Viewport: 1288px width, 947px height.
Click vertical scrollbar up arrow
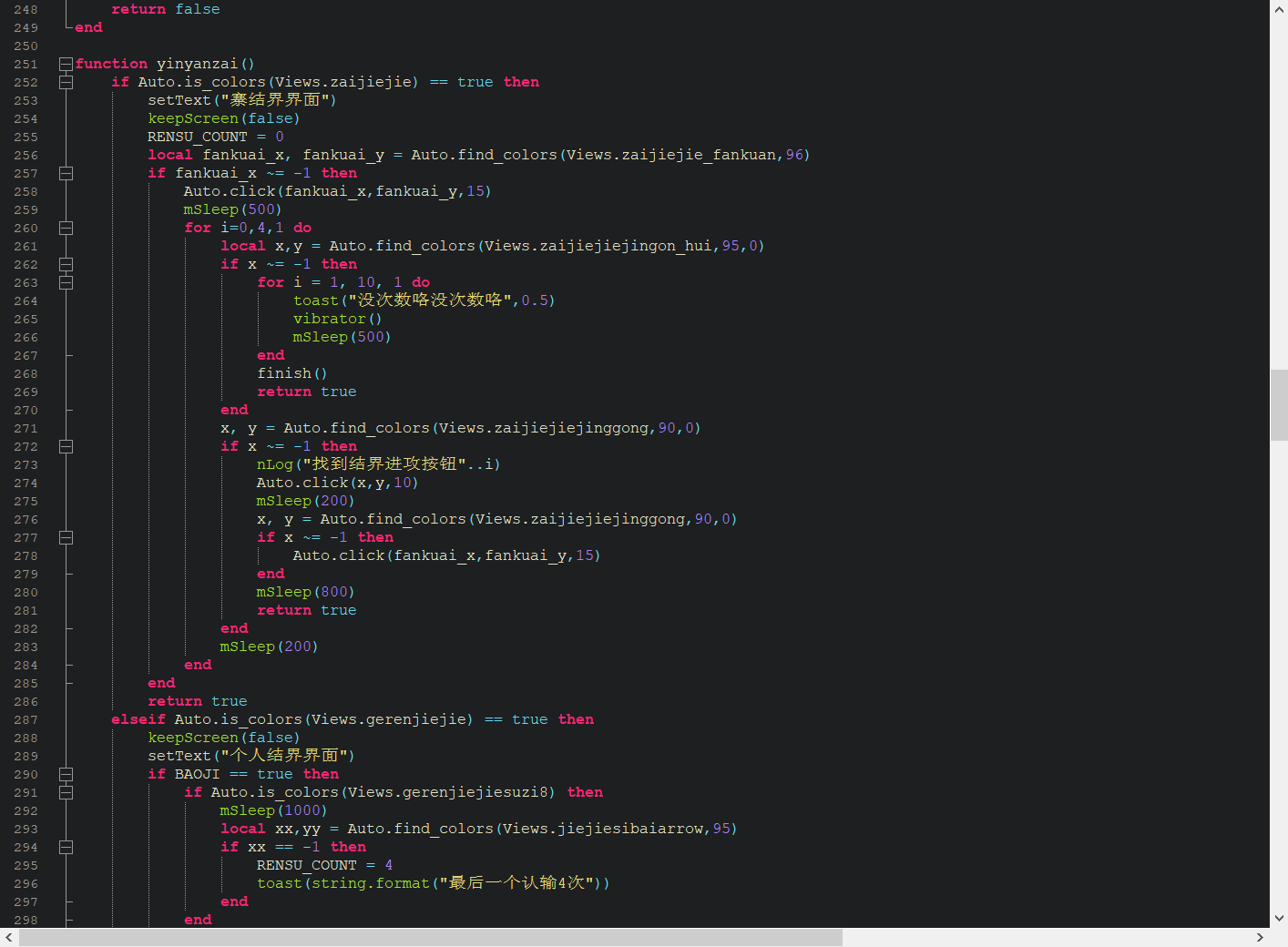1279,8
